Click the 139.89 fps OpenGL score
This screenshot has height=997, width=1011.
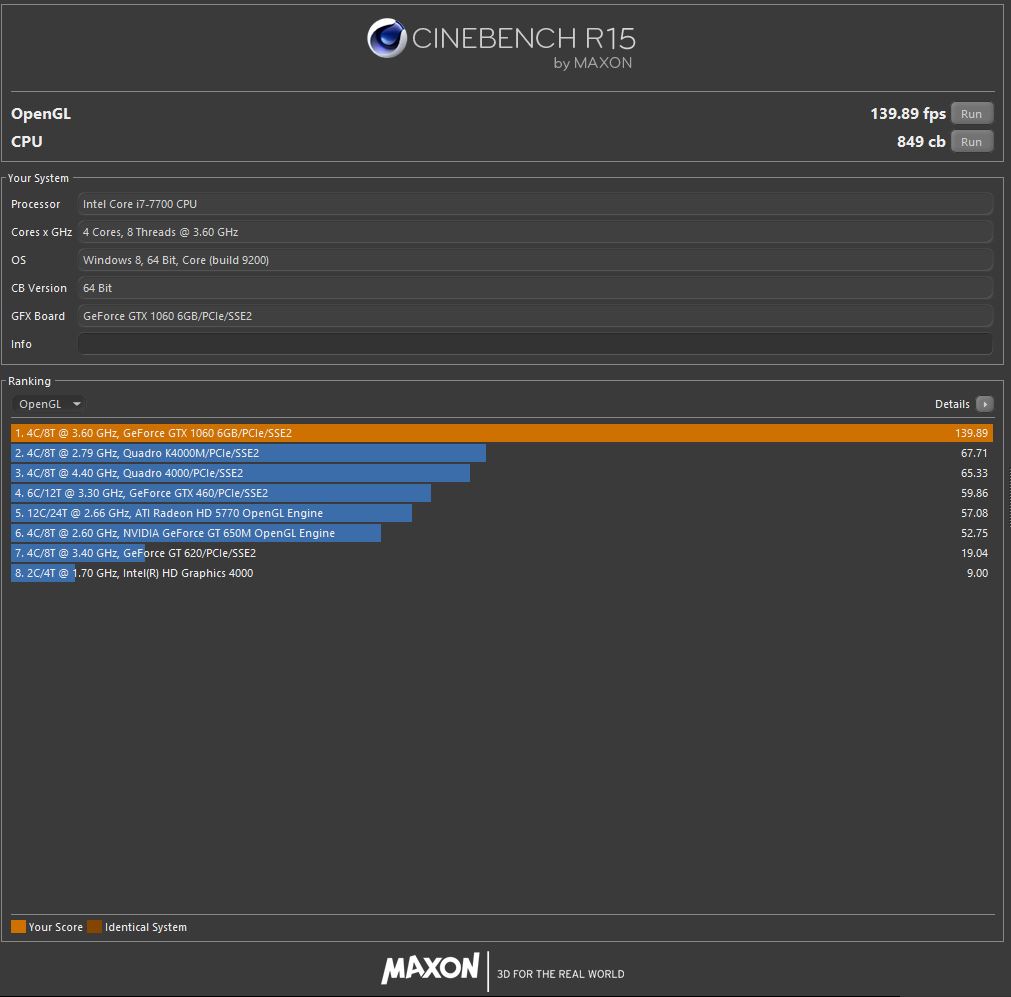point(908,114)
